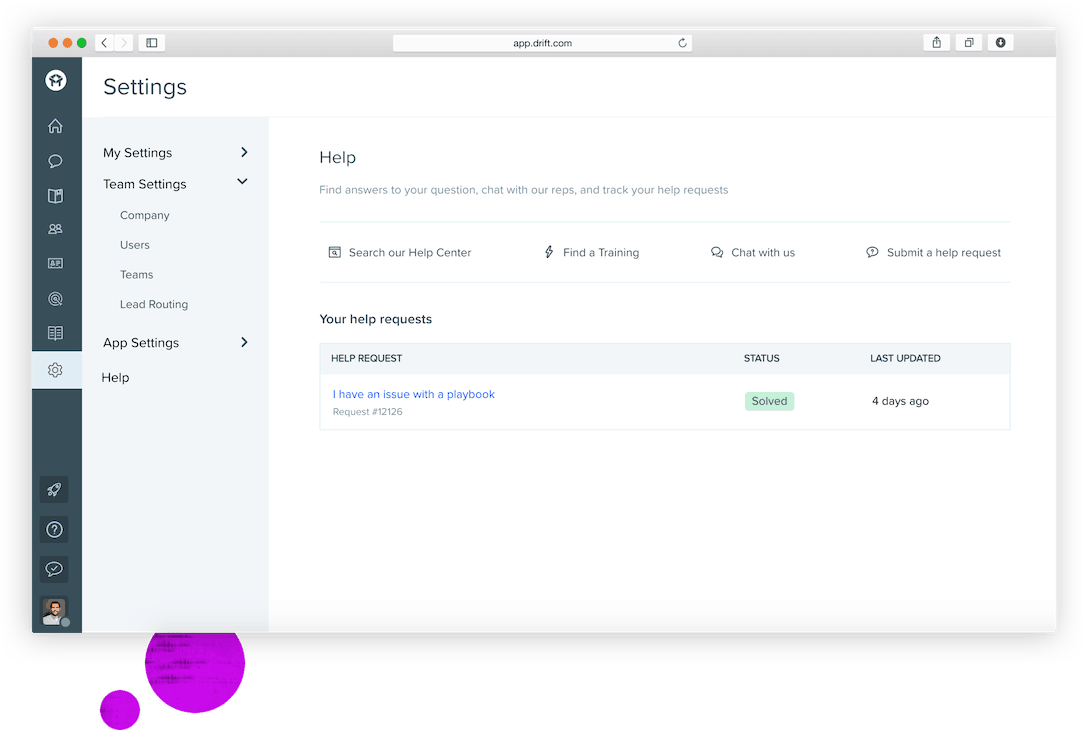1083x730 pixels.
Task: Open the team members icon in the sidebar
Action: point(55,229)
